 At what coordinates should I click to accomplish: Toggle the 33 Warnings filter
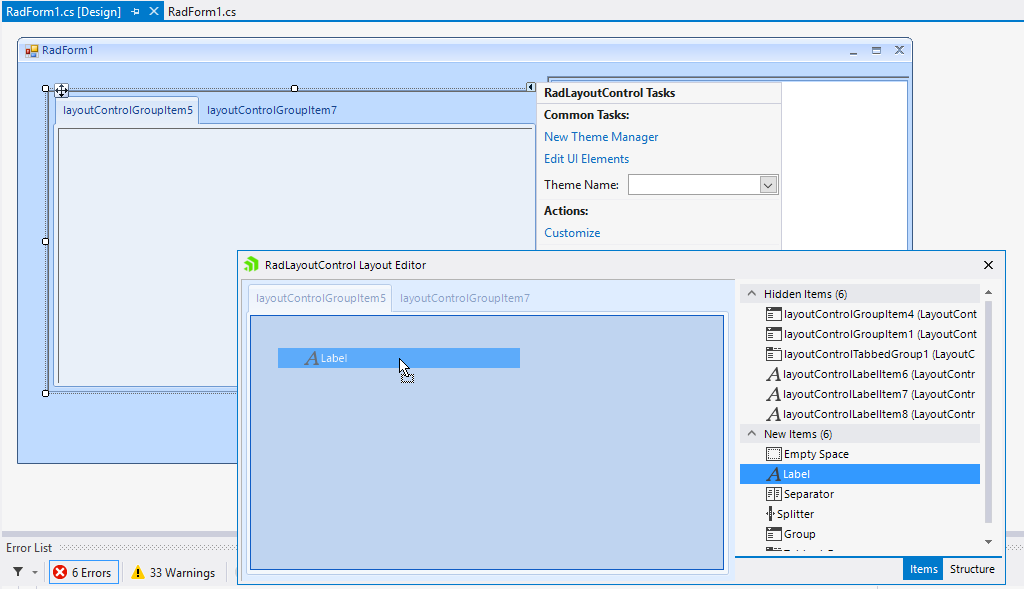pyautogui.click(x=173, y=573)
